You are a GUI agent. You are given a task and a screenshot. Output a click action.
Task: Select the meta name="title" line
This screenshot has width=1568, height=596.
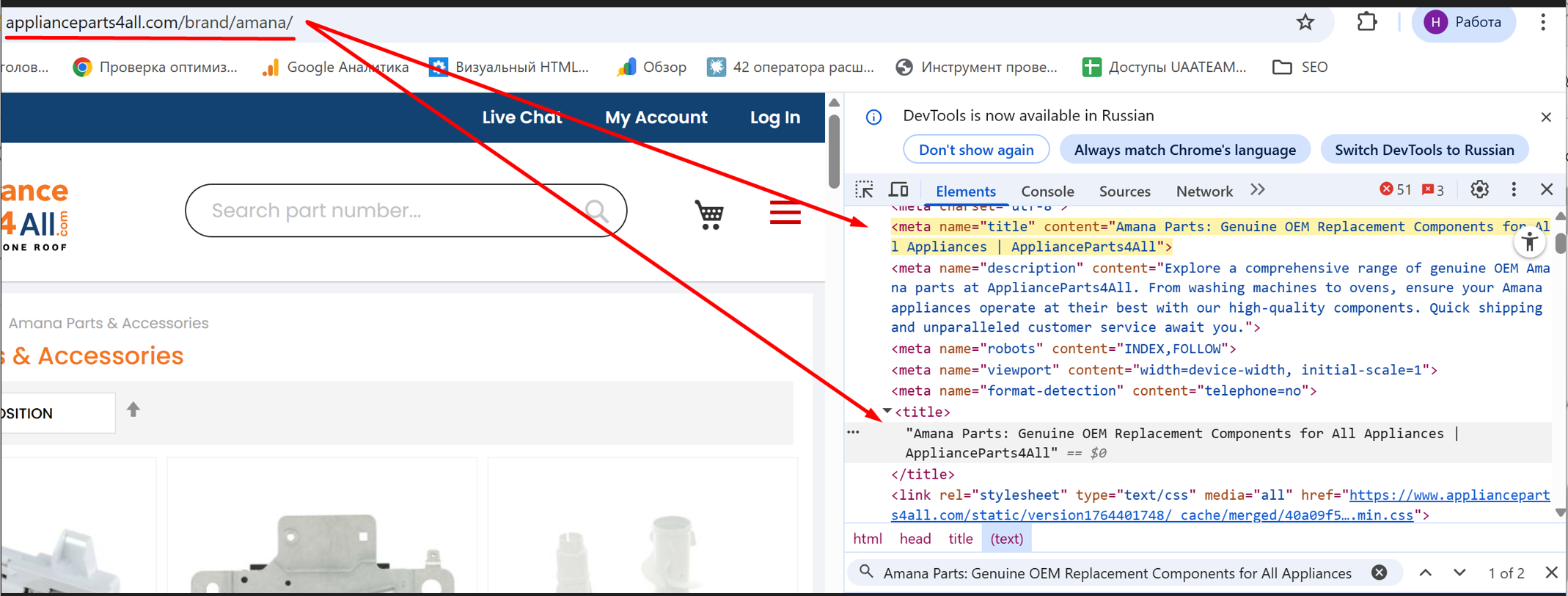(x=1221, y=237)
